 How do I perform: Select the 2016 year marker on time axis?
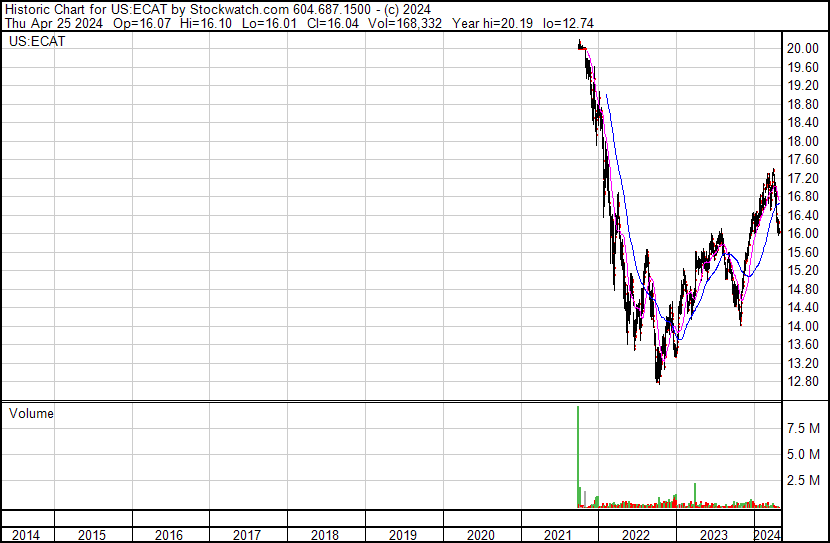(x=169, y=535)
